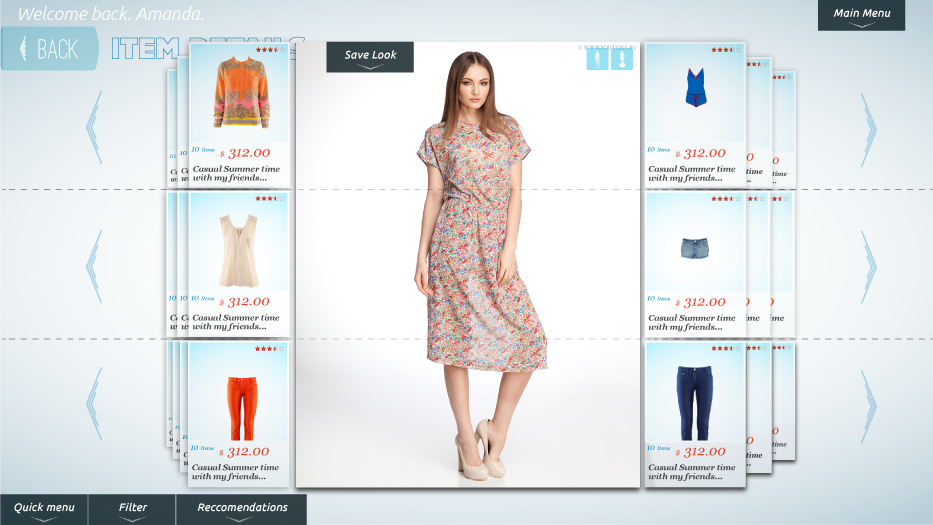Image resolution: width=933 pixels, height=525 pixels.
Task: Open the Quick menu tab
Action: (x=44, y=510)
